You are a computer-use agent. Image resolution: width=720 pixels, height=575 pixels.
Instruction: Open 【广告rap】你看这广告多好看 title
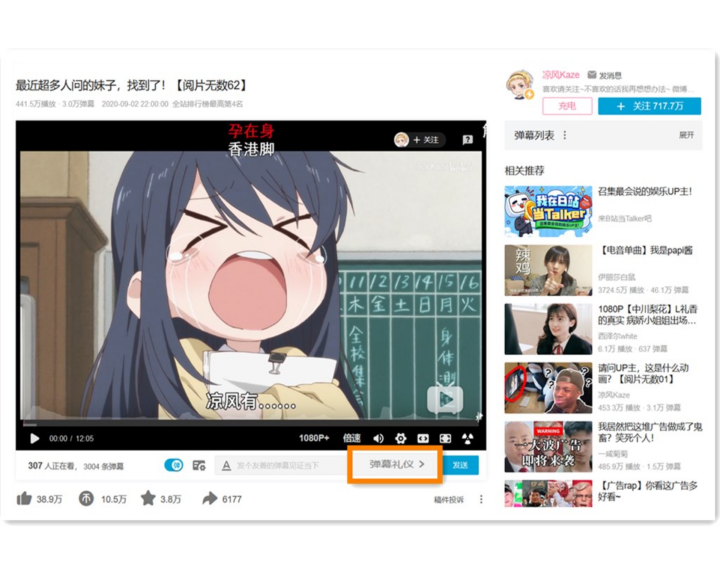648,491
